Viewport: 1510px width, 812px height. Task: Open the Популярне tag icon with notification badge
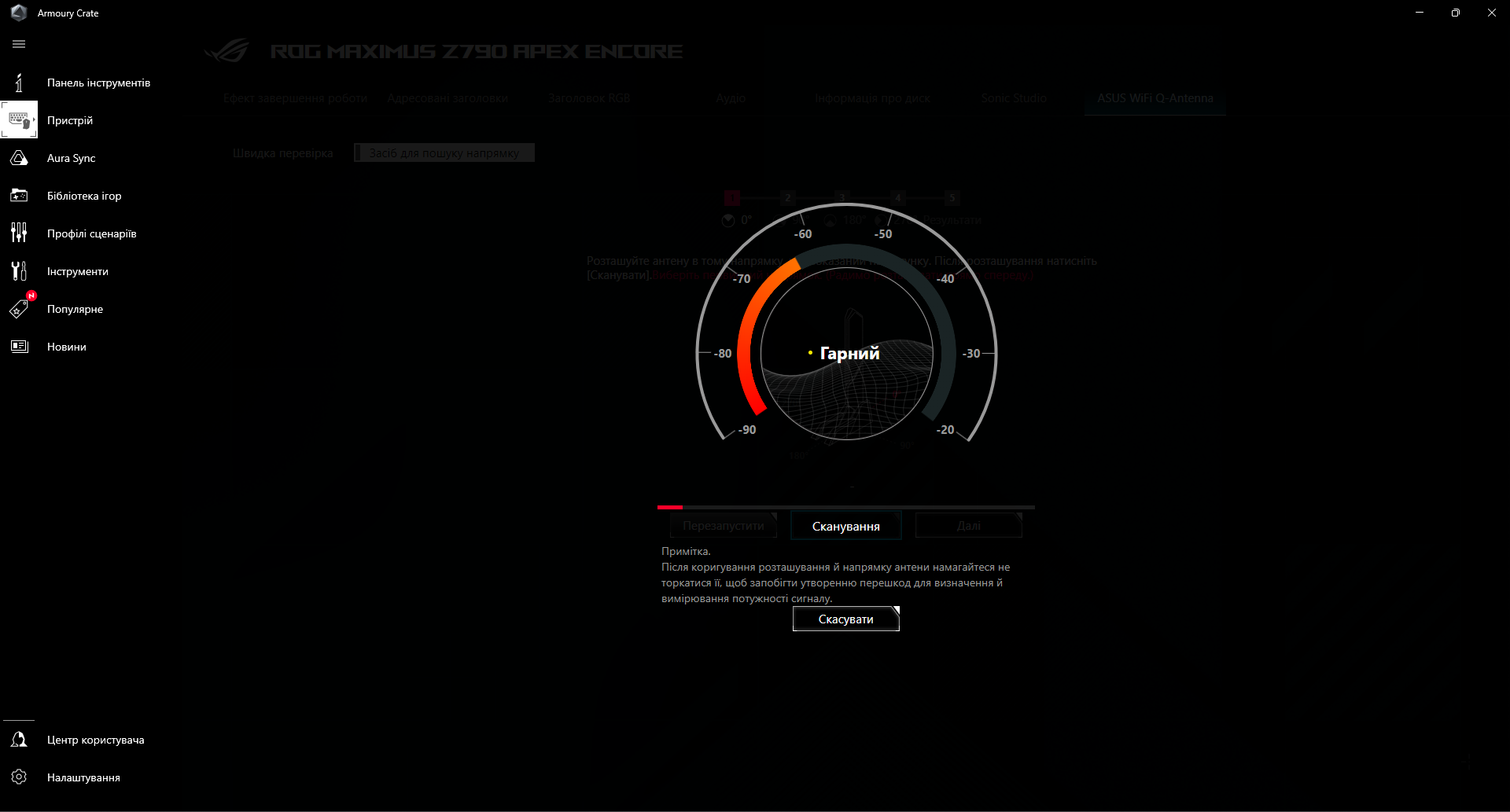tap(19, 308)
